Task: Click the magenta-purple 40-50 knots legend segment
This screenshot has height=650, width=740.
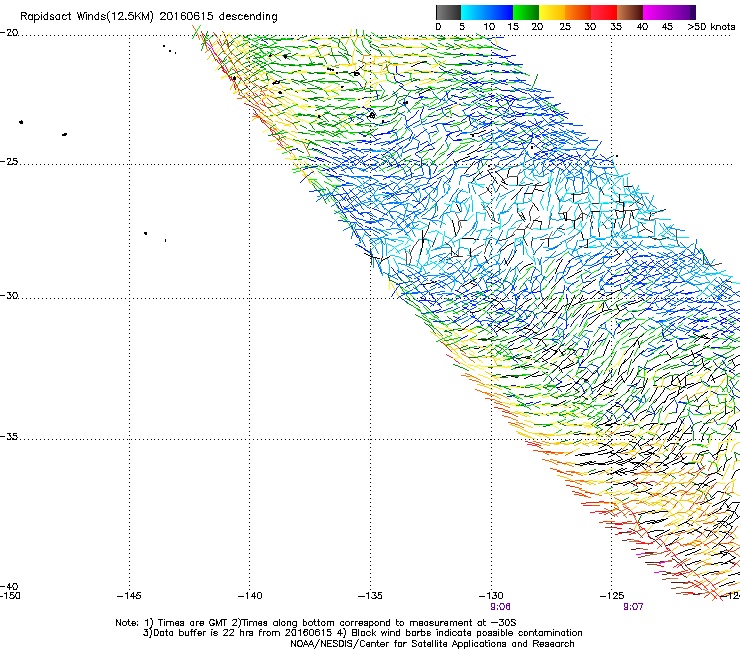Action: 669,12
